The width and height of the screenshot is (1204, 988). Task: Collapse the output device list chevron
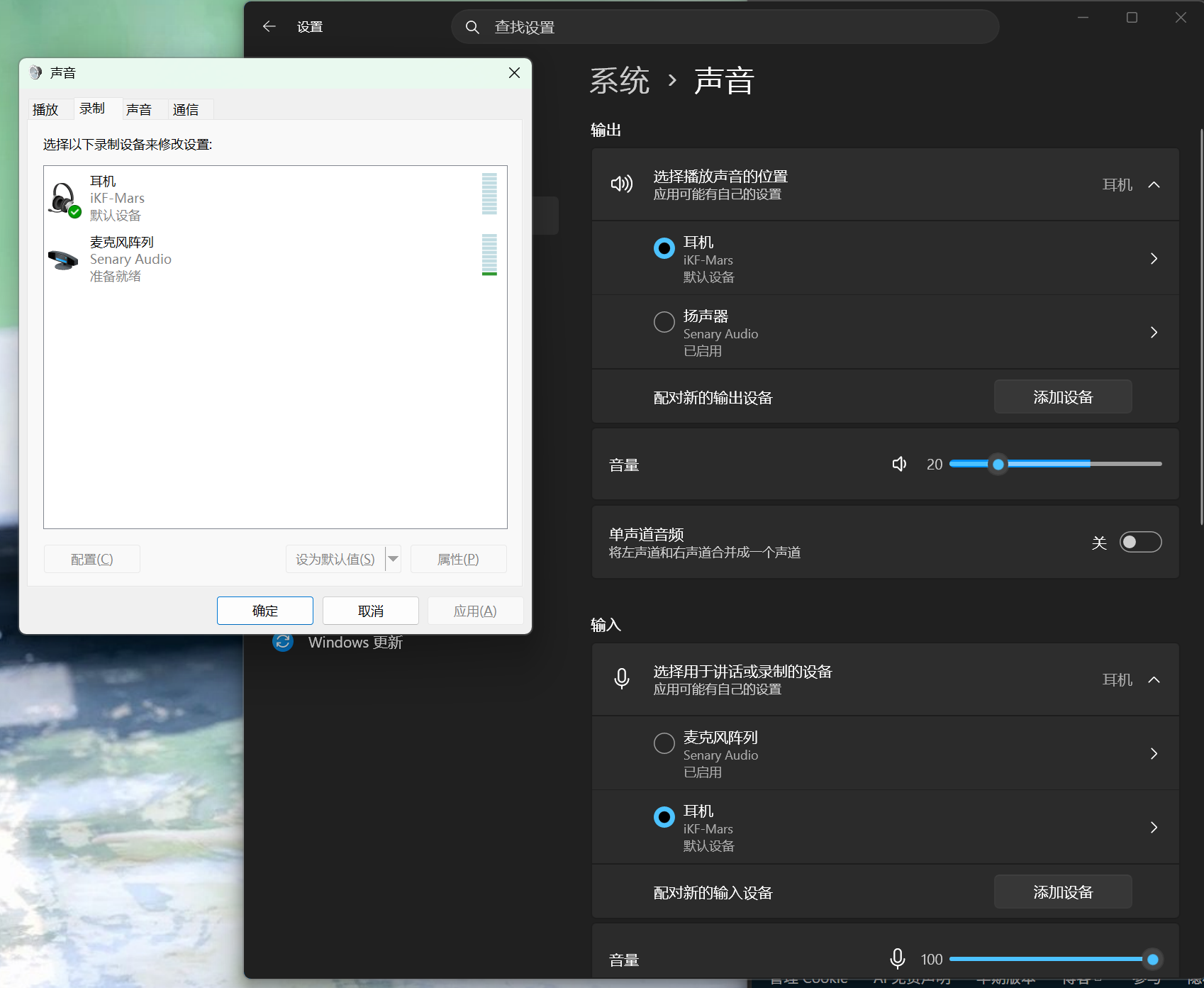1154,184
